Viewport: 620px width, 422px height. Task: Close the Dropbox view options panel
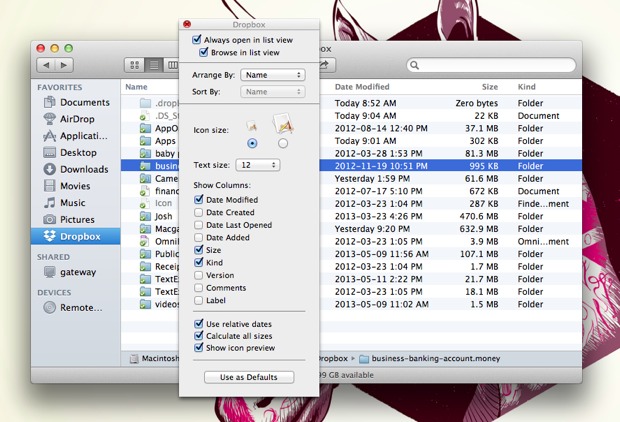[x=187, y=24]
